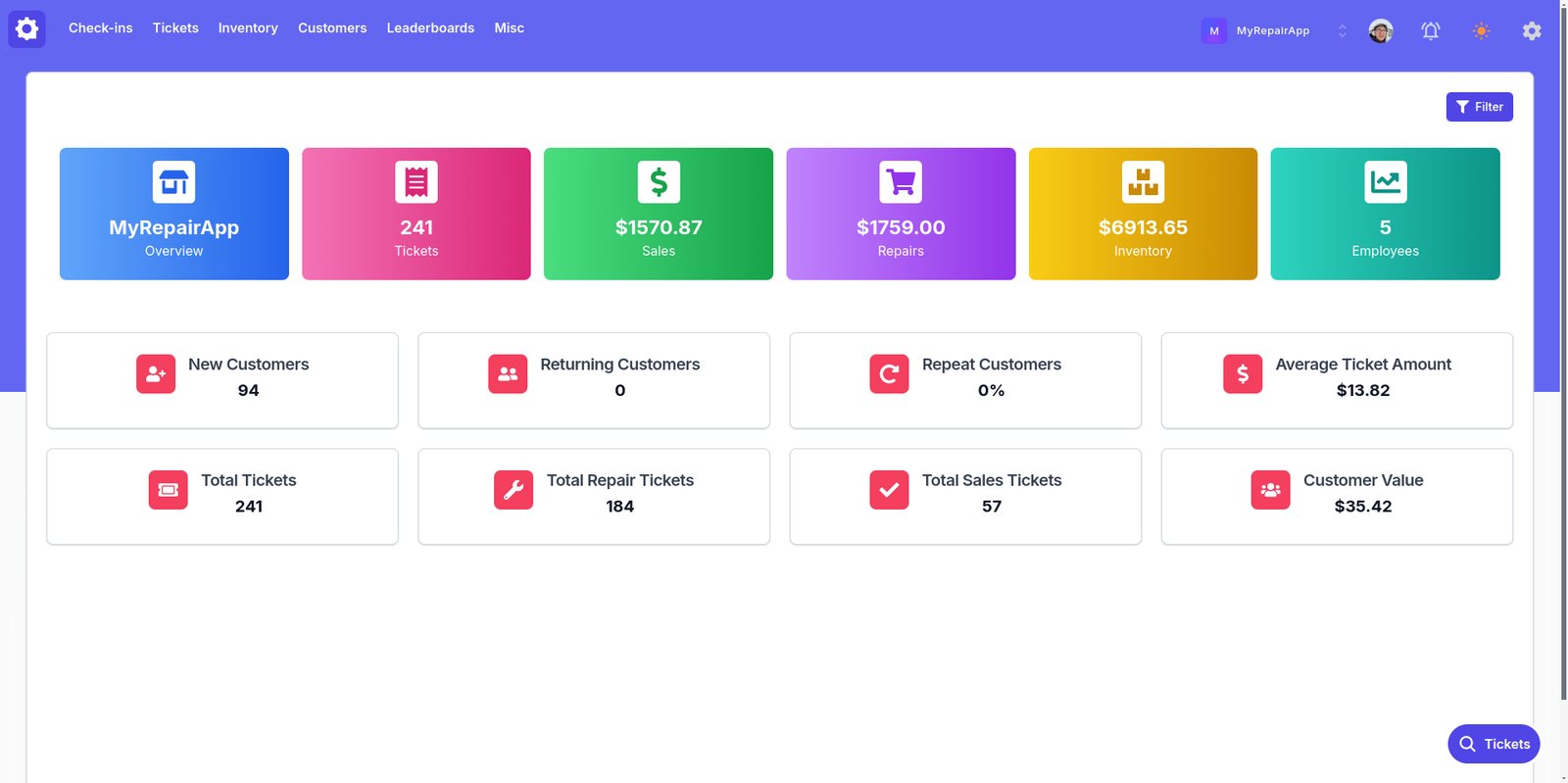Viewport: 1568px width, 783px height.
Task: Toggle light/dark mode sun icon
Action: pos(1481,31)
